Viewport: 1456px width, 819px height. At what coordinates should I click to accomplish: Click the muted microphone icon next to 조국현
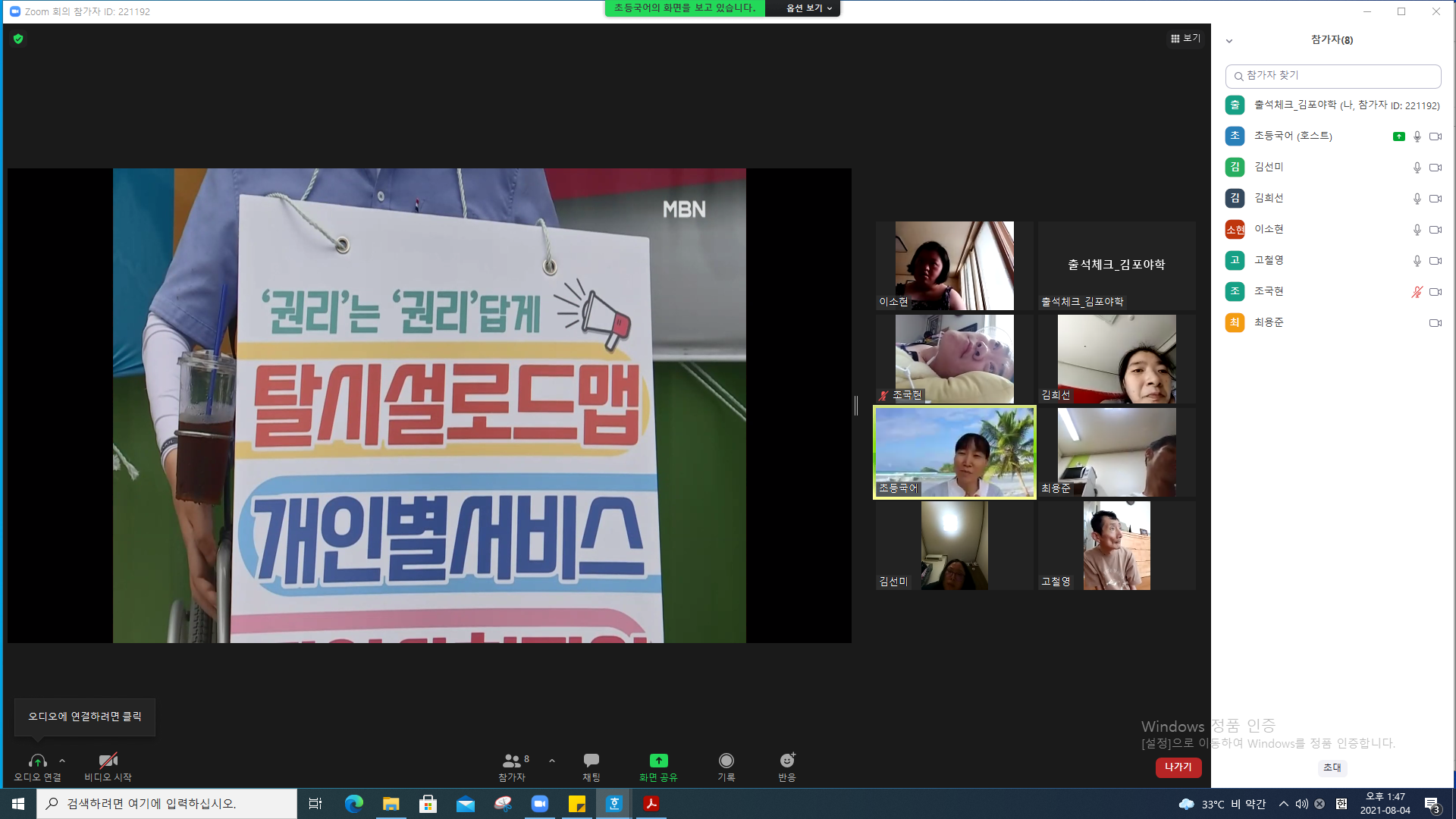click(1417, 292)
